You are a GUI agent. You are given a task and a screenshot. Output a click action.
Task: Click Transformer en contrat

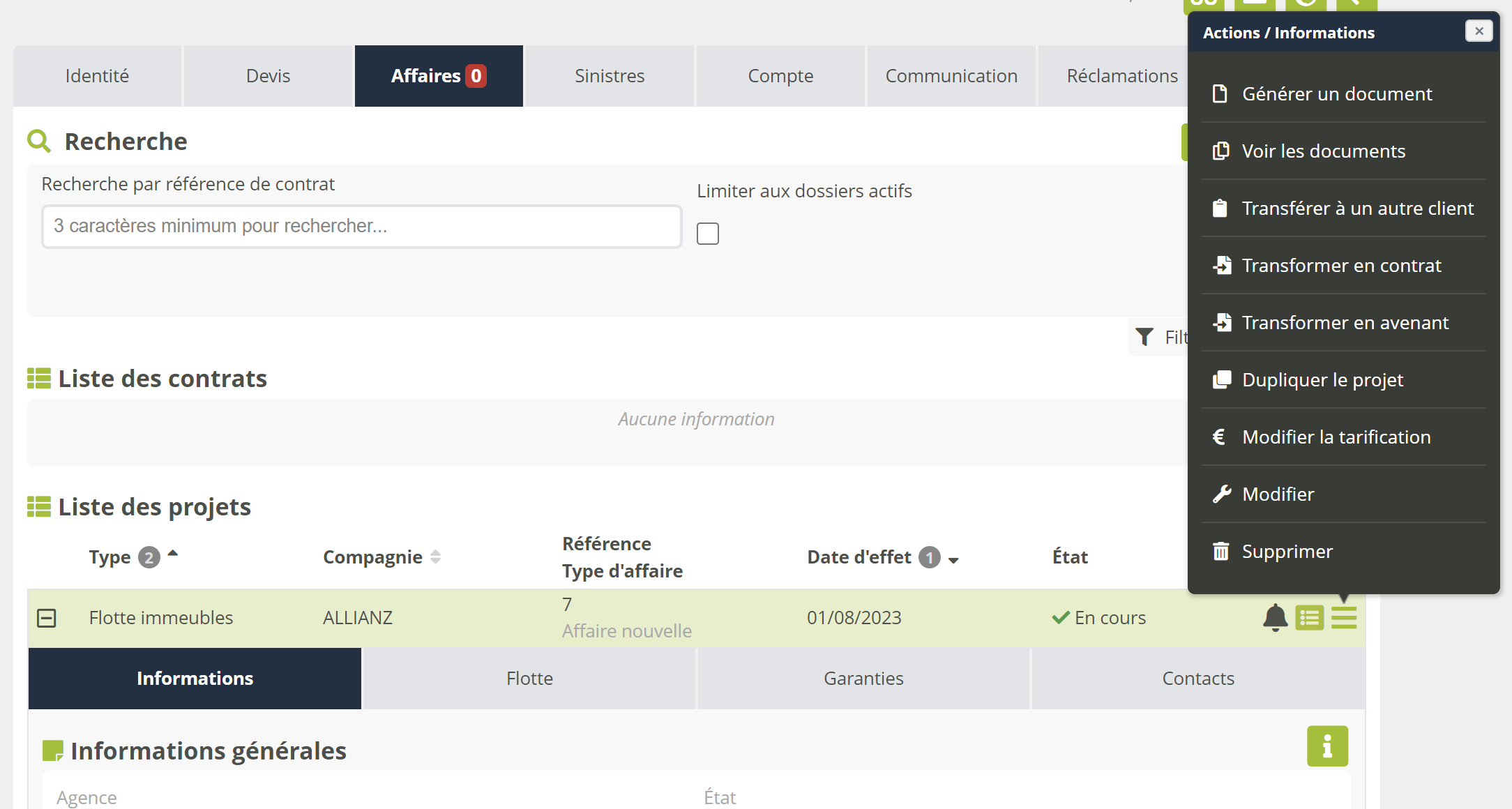pos(1340,266)
